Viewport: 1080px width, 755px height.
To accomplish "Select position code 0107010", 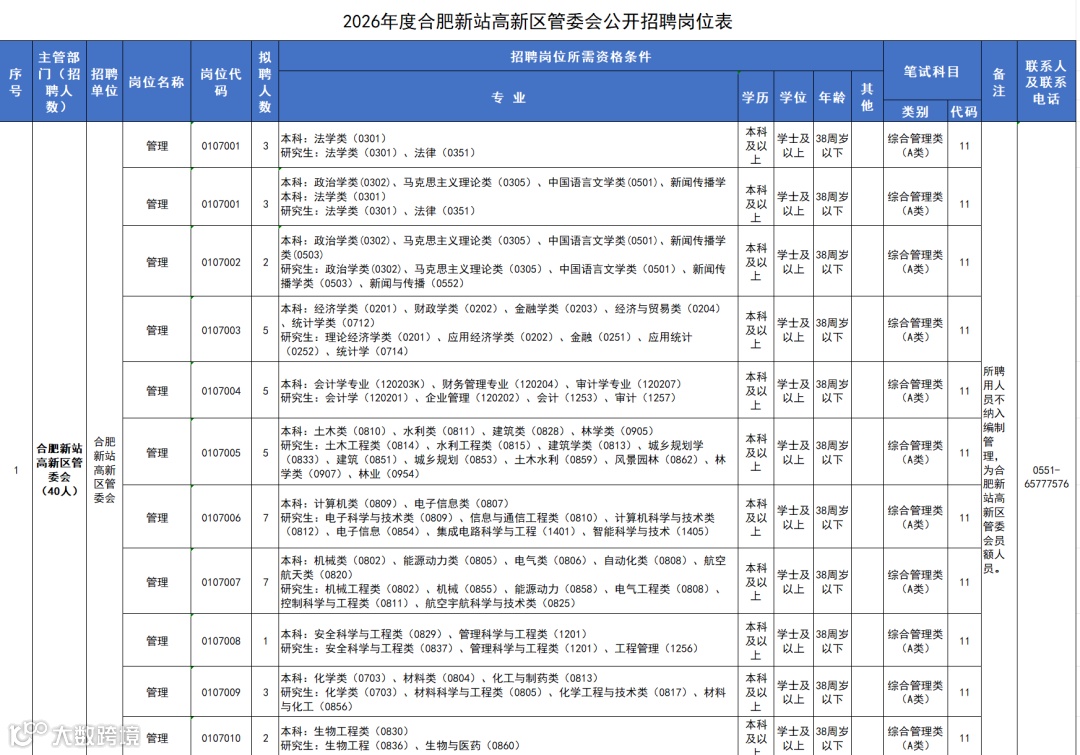I will coord(221,738).
